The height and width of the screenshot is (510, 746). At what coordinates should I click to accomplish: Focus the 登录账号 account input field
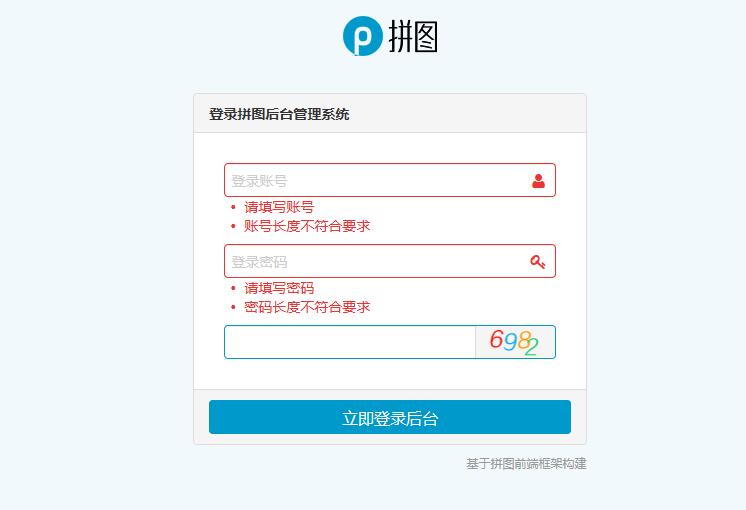390,180
